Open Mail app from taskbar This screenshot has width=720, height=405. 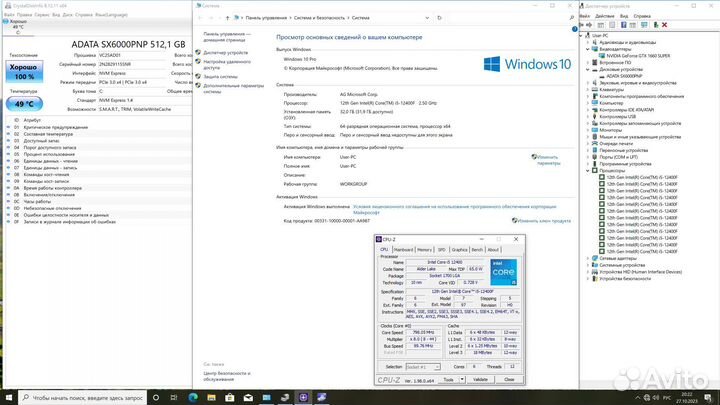tap(248, 397)
